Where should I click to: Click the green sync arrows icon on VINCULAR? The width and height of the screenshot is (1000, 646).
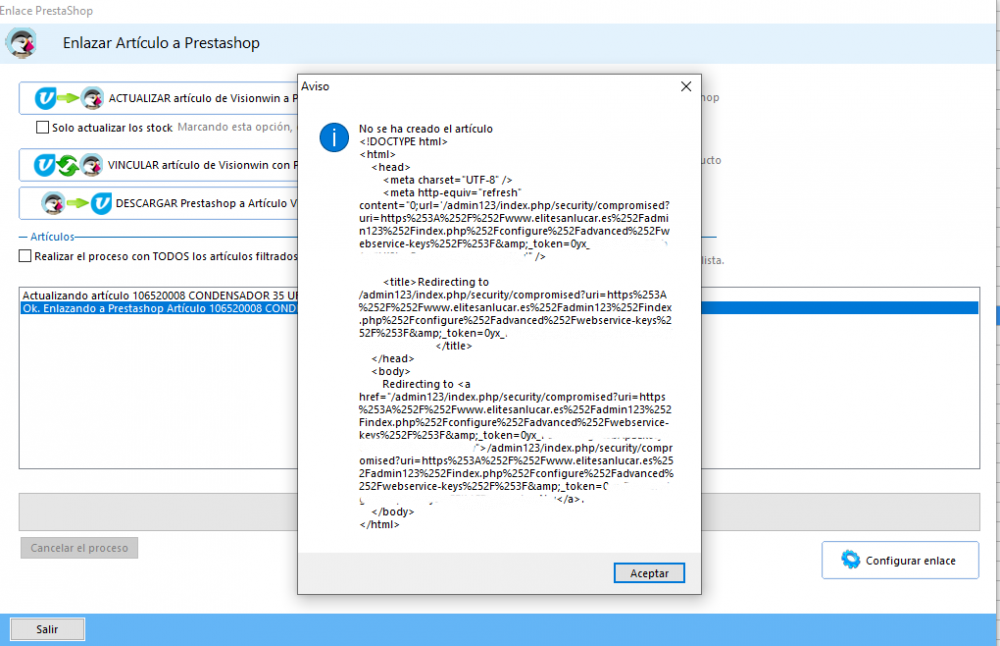(68, 166)
